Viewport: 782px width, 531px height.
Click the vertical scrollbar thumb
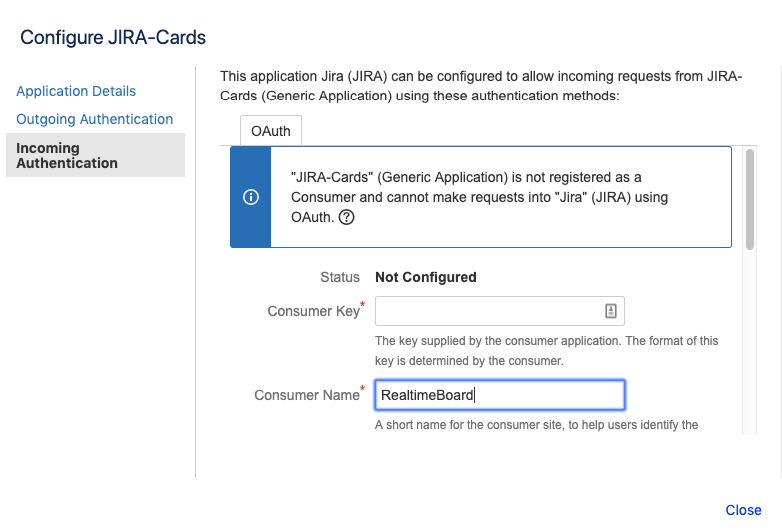click(750, 198)
